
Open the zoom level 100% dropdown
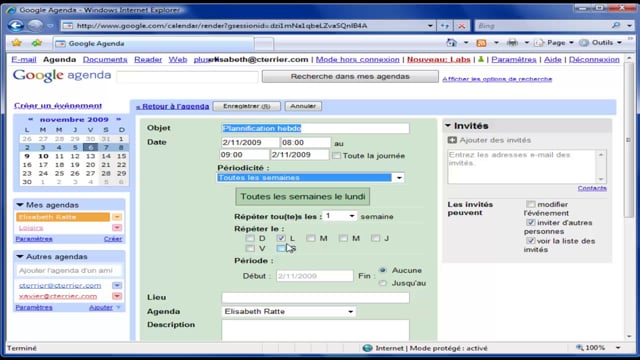click(618, 348)
